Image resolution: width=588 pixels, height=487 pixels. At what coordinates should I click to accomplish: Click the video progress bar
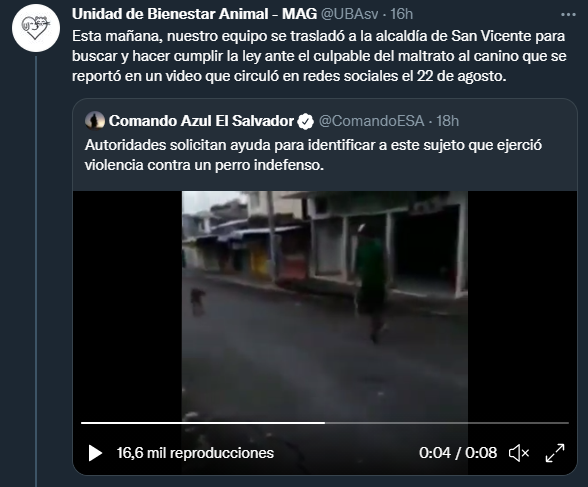[325, 423]
